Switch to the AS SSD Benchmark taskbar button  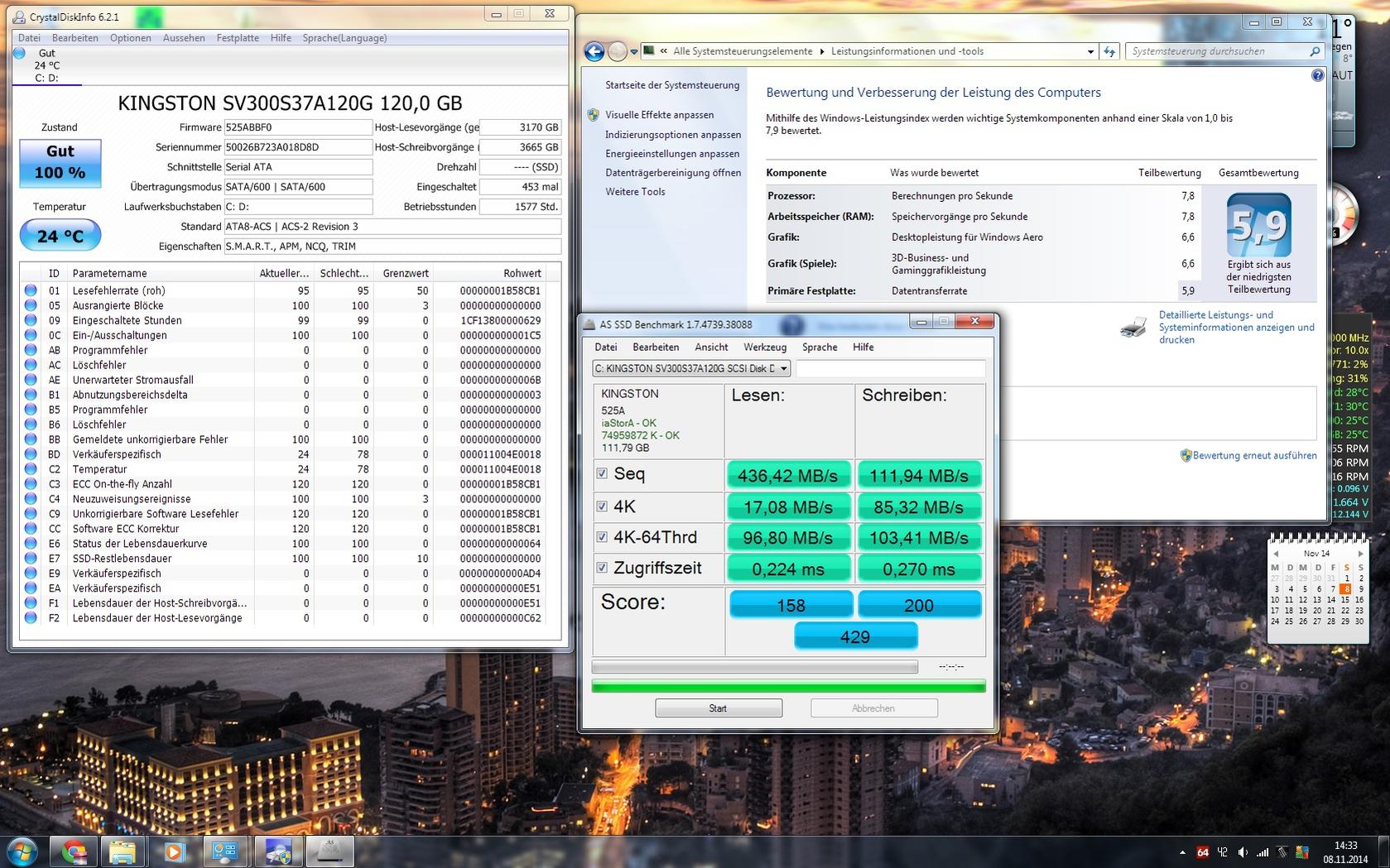click(330, 851)
